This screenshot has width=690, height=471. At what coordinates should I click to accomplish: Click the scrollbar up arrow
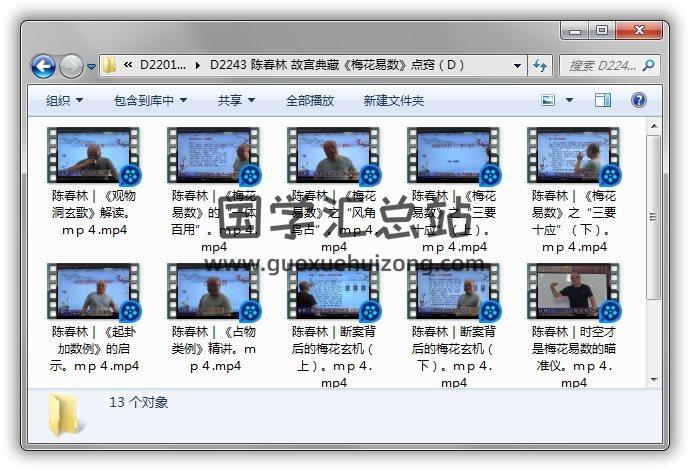coord(654,126)
